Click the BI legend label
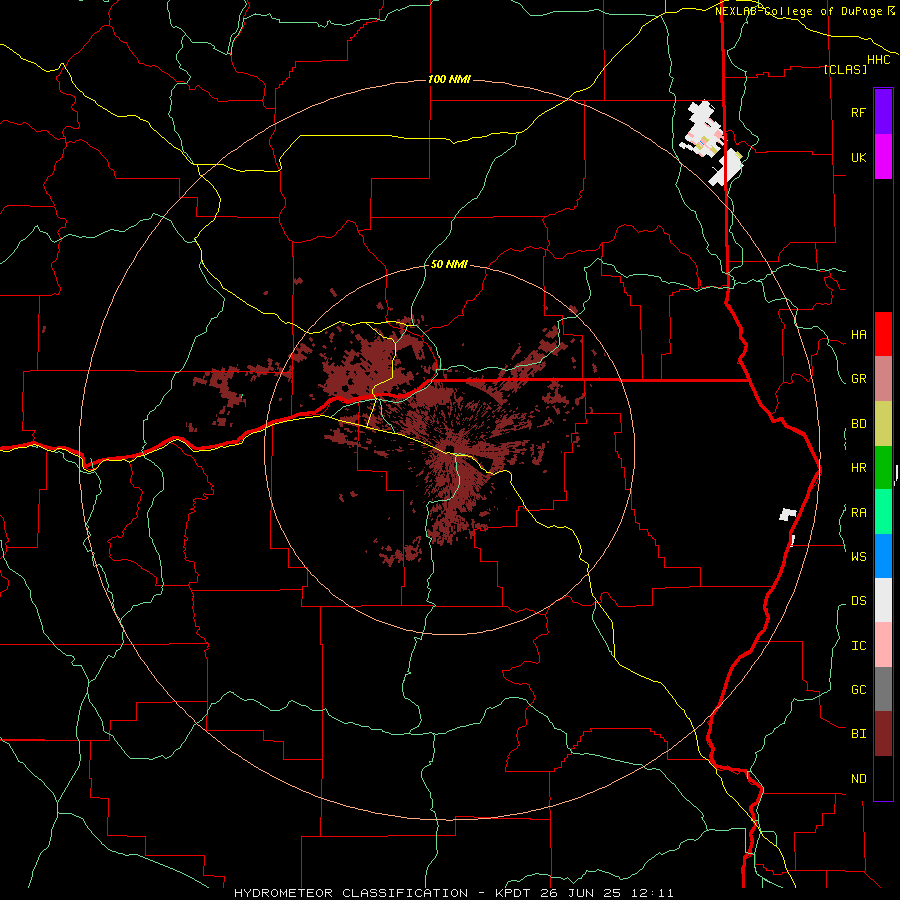This screenshot has width=900, height=900. (x=858, y=734)
